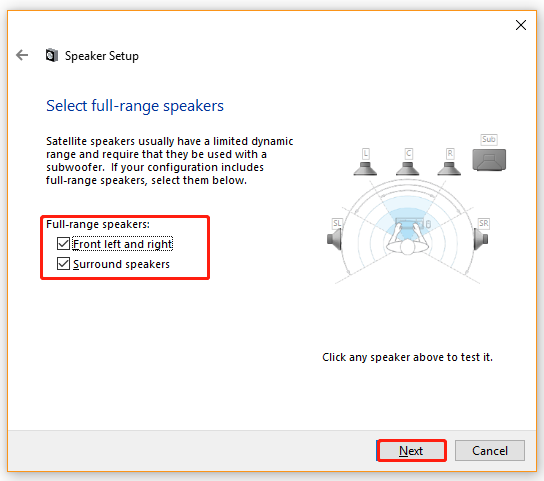Test the subwoofer speaker icon
The height and width of the screenshot is (481, 544).
pyautogui.click(x=489, y=160)
